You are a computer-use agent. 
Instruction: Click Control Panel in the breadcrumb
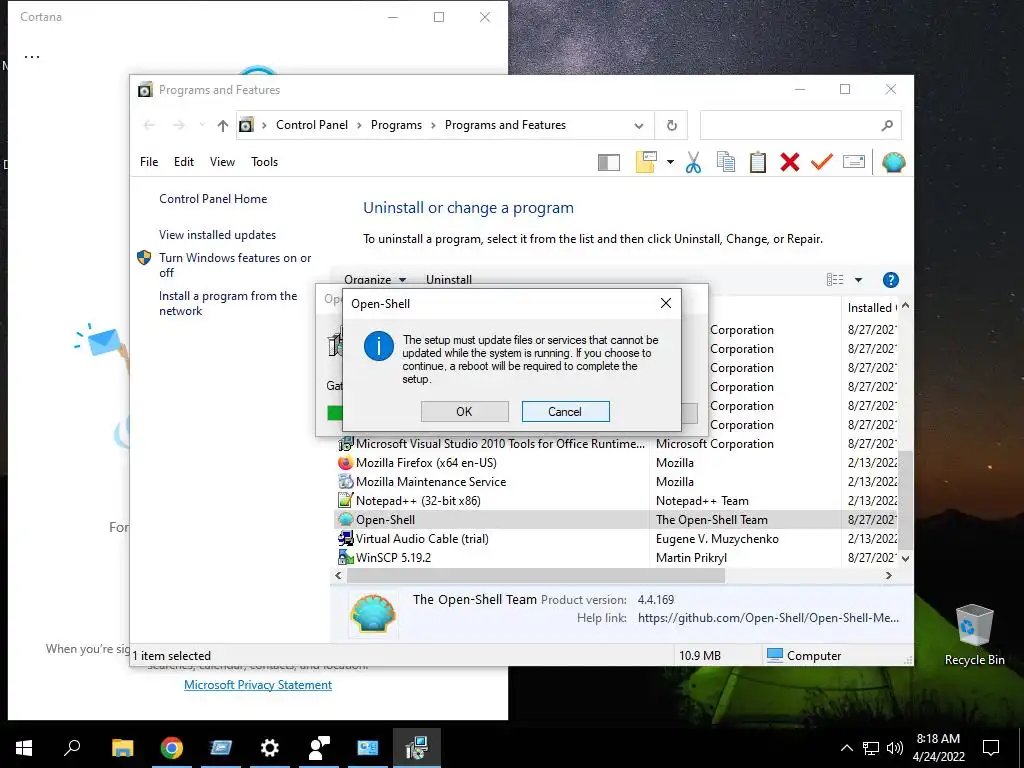312,125
